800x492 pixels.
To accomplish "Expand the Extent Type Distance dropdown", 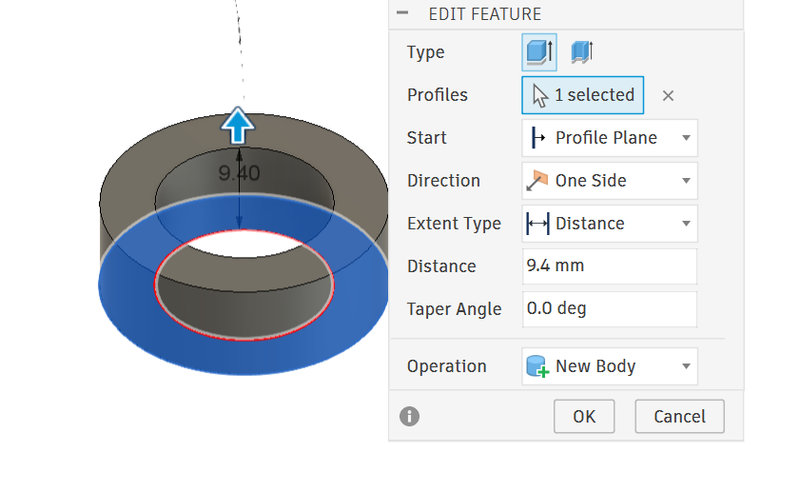I will click(609, 224).
